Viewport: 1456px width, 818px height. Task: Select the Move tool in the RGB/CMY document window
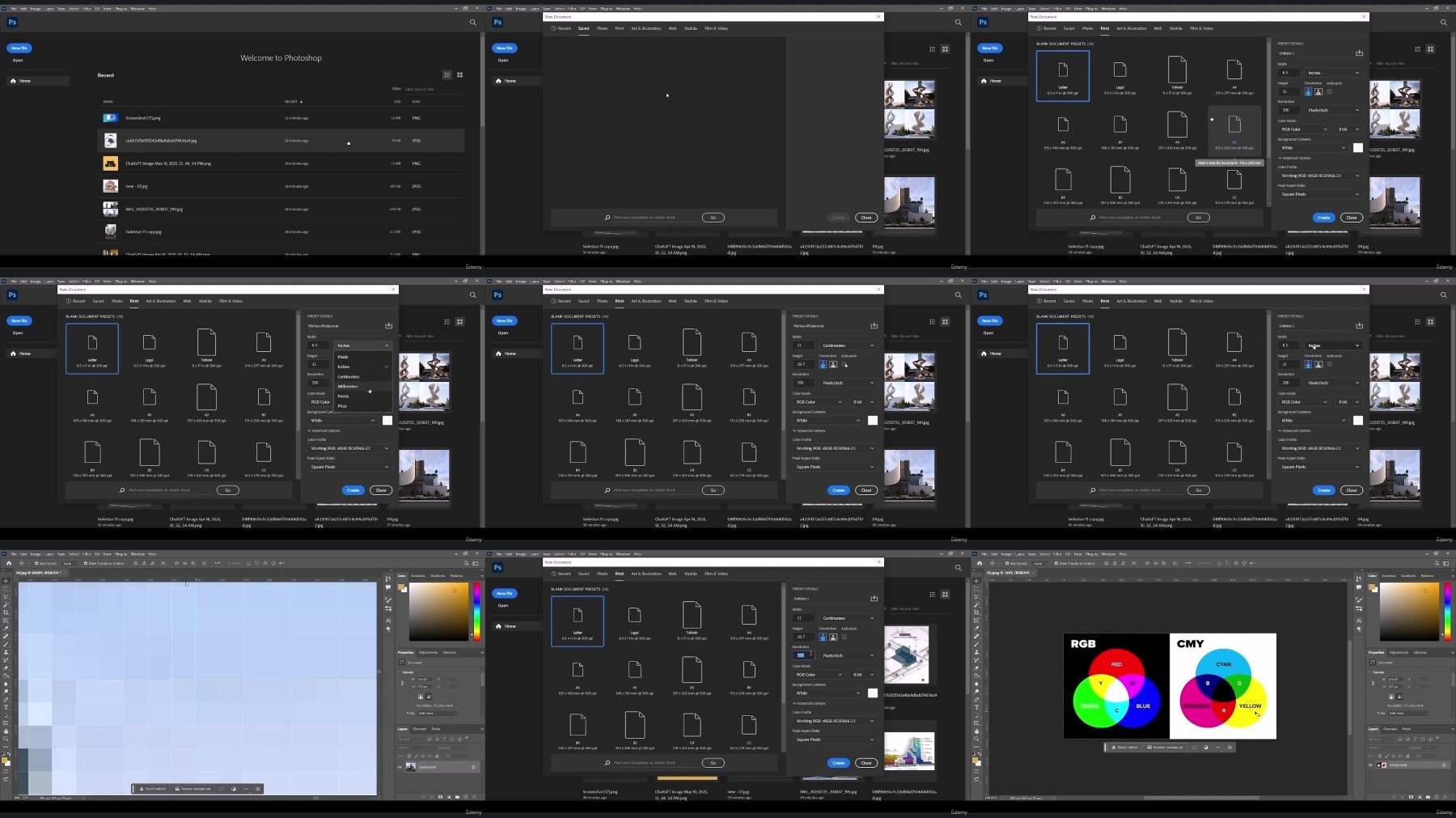click(976, 580)
